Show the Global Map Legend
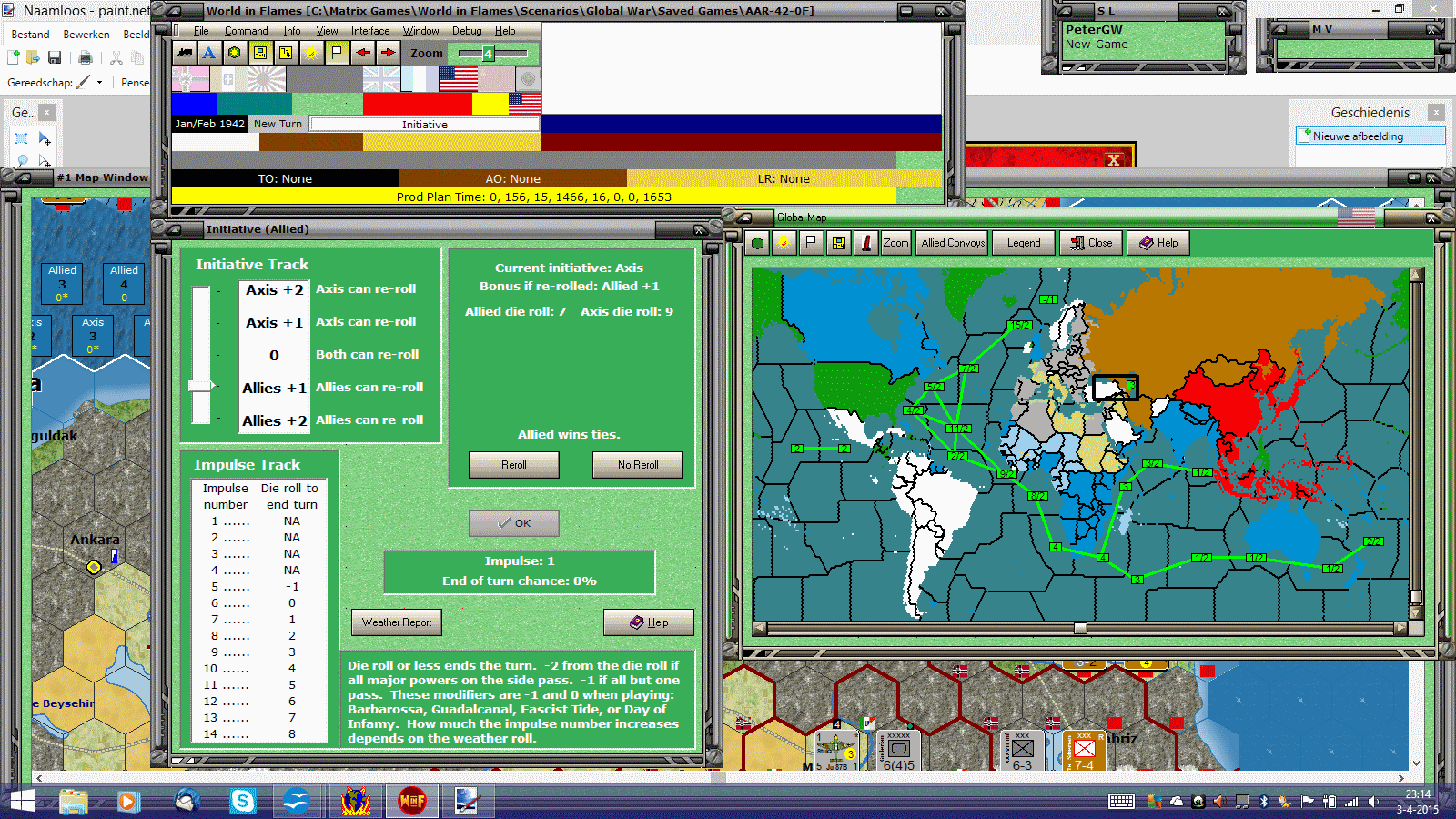 [1024, 243]
